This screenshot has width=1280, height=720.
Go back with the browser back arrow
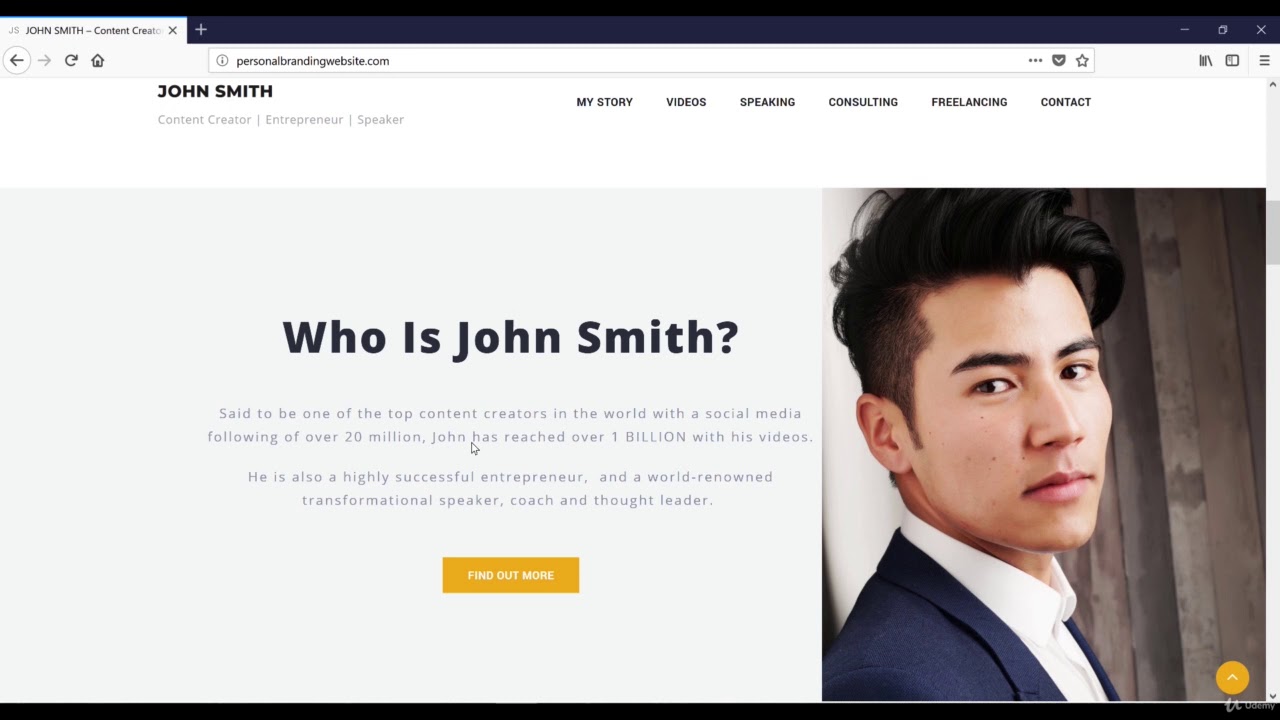(x=17, y=61)
